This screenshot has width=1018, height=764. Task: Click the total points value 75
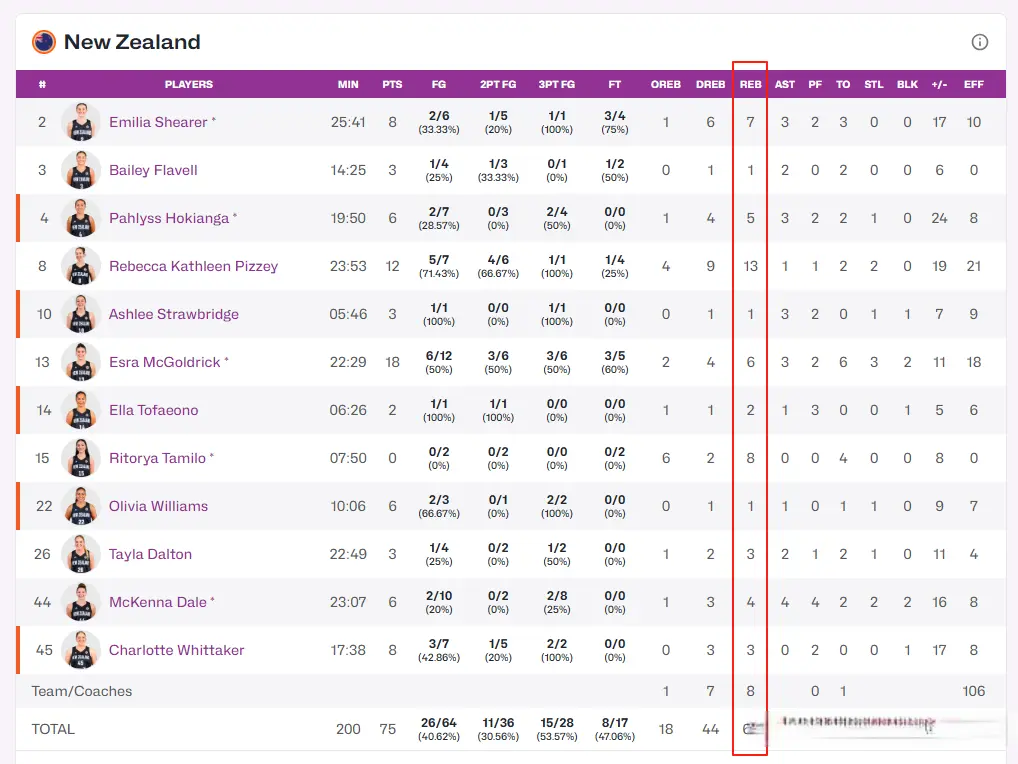388,729
